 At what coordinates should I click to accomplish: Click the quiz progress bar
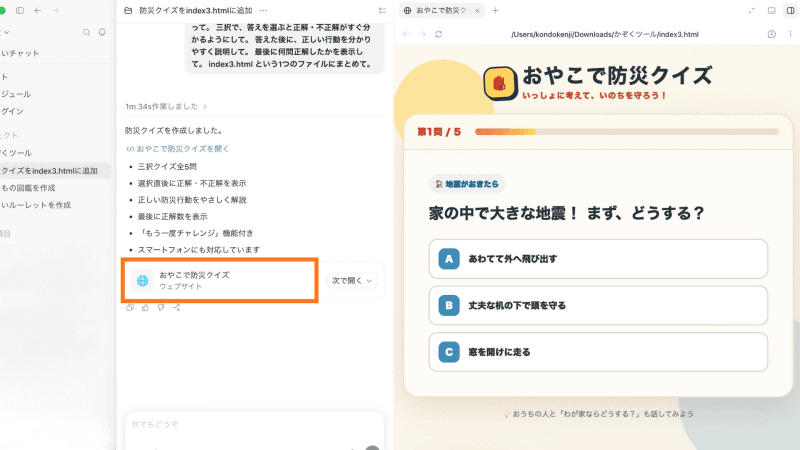pyautogui.click(x=627, y=132)
